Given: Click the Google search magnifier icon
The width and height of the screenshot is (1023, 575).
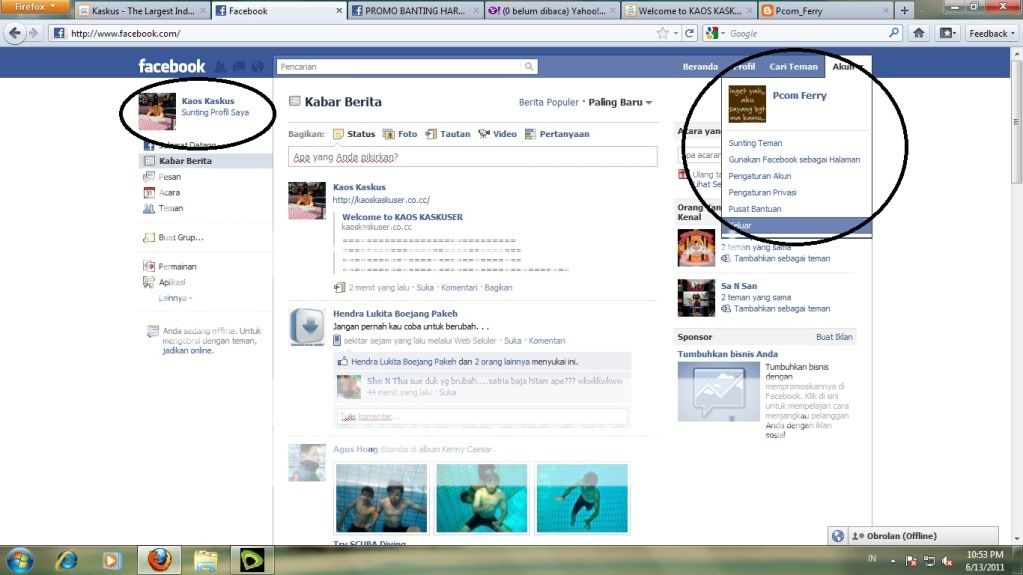Looking at the screenshot, I should pos(894,33).
